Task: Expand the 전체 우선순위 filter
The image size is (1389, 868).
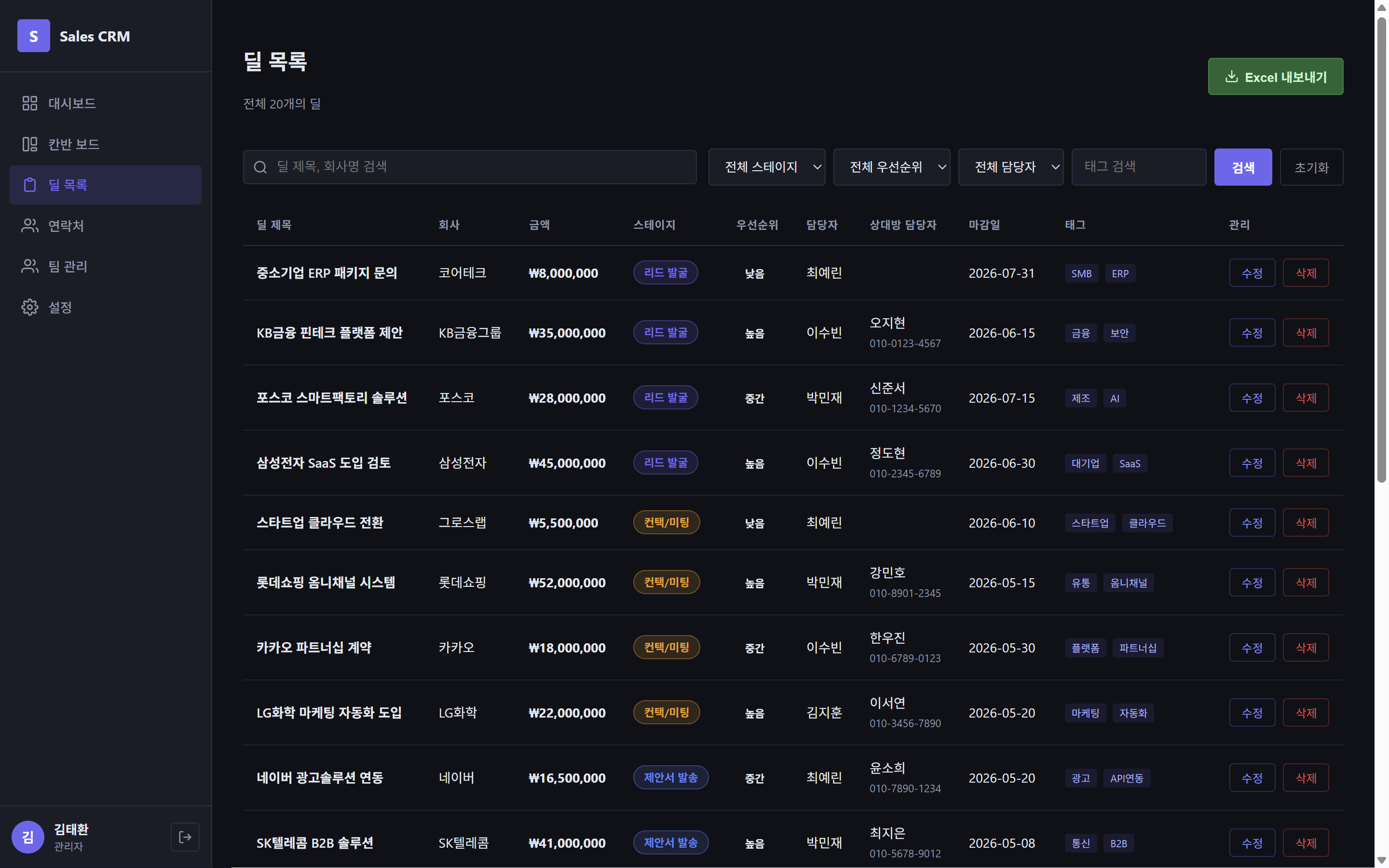Action: [x=891, y=167]
